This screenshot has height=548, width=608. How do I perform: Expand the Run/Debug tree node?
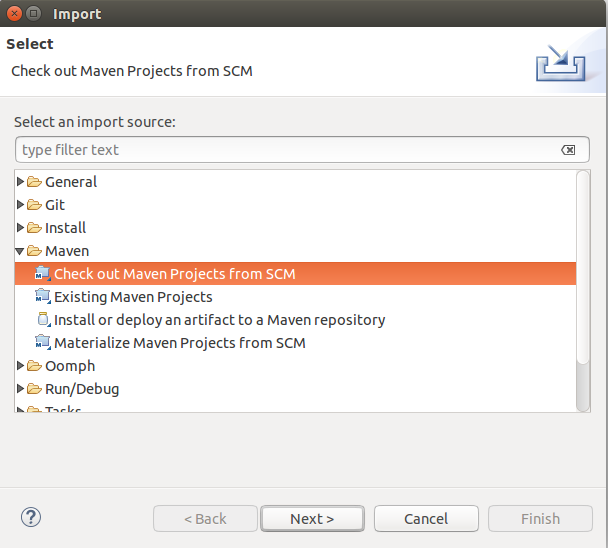pyautogui.click(x=21, y=389)
